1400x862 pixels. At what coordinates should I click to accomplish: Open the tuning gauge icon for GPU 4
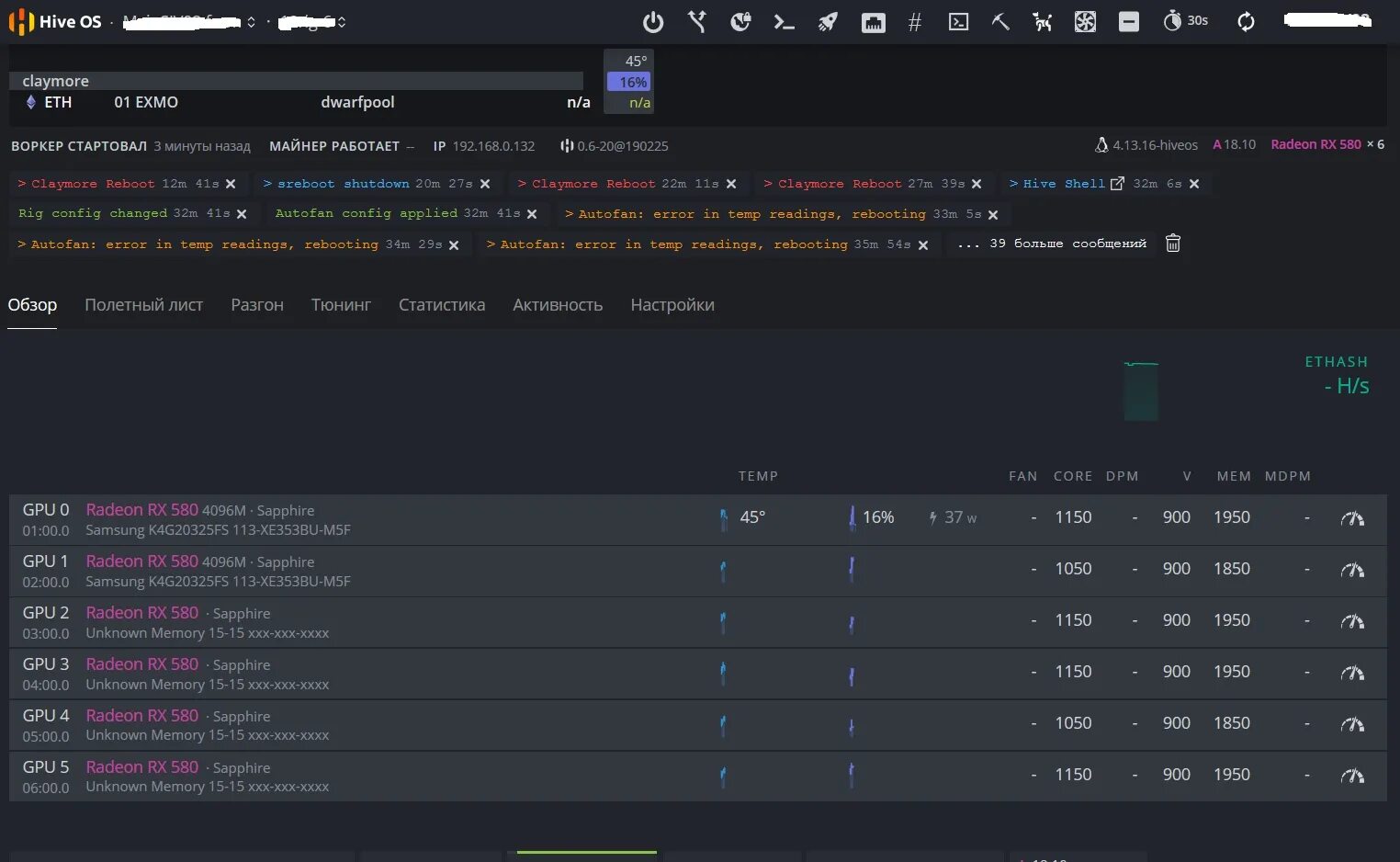tap(1352, 724)
